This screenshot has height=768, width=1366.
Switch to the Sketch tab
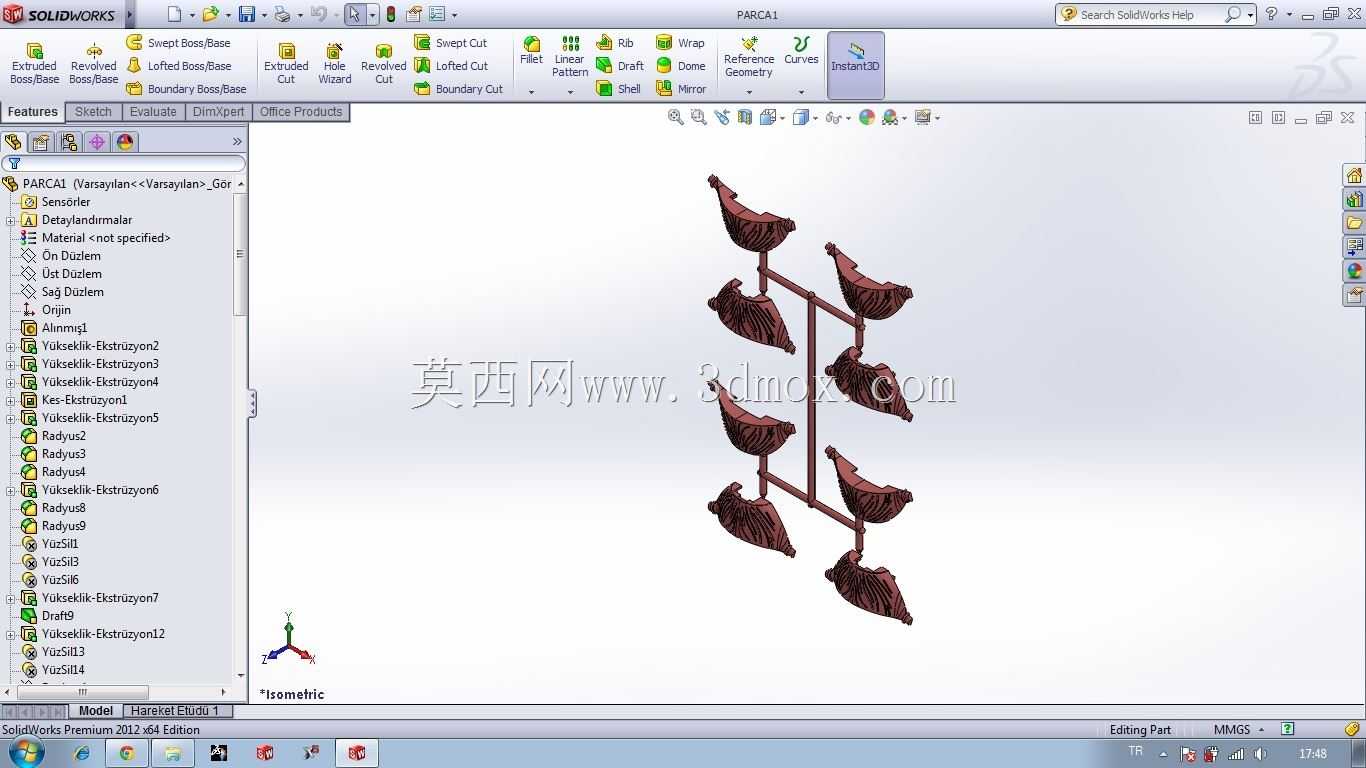tap(93, 112)
